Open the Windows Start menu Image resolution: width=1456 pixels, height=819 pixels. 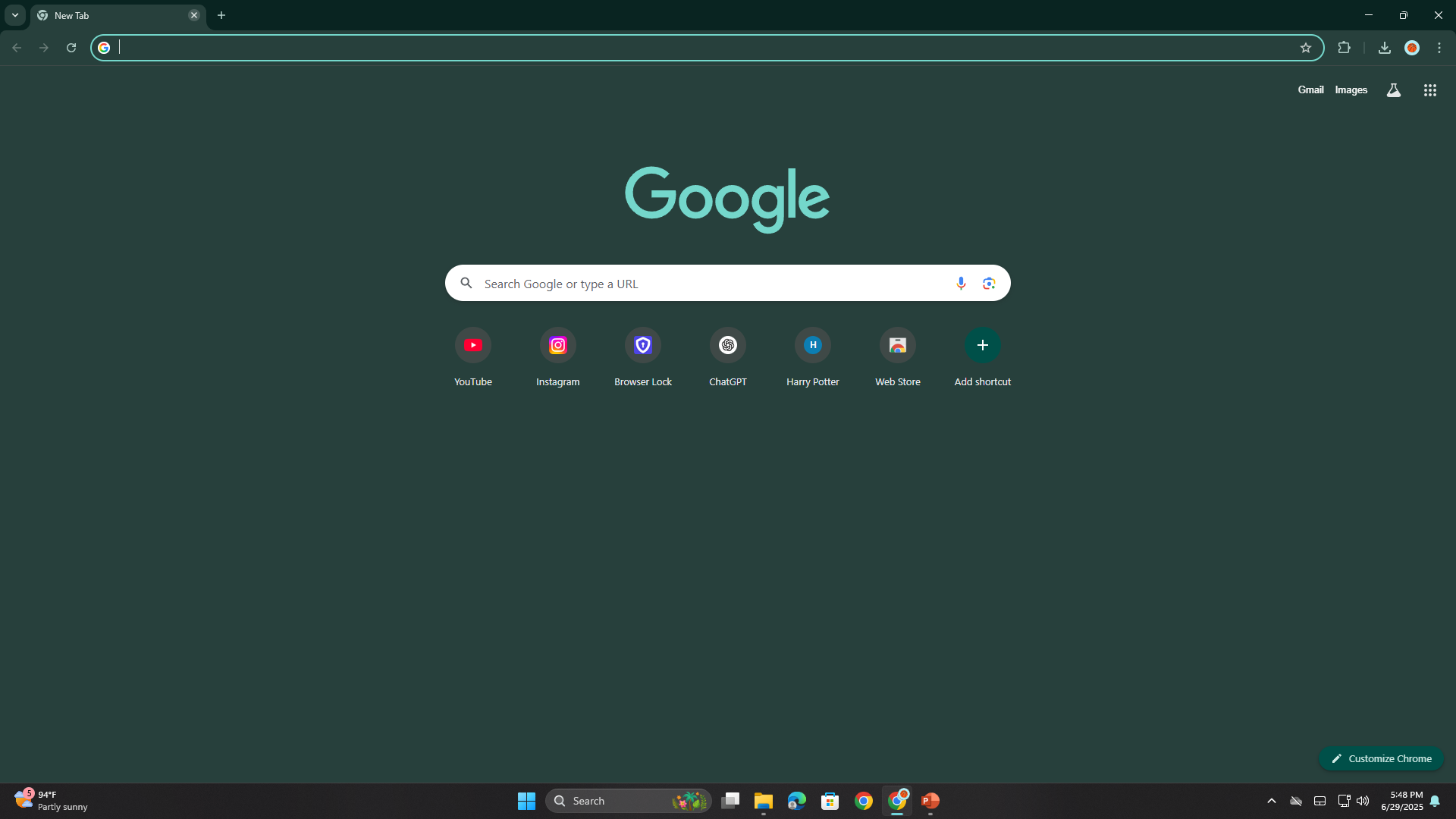click(x=526, y=801)
